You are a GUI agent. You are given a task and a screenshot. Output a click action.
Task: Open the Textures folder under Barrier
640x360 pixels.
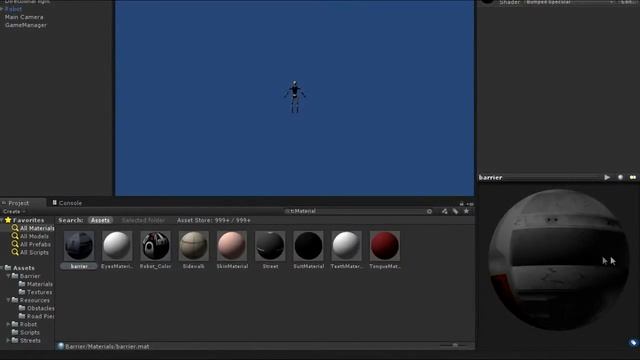[x=36, y=292]
